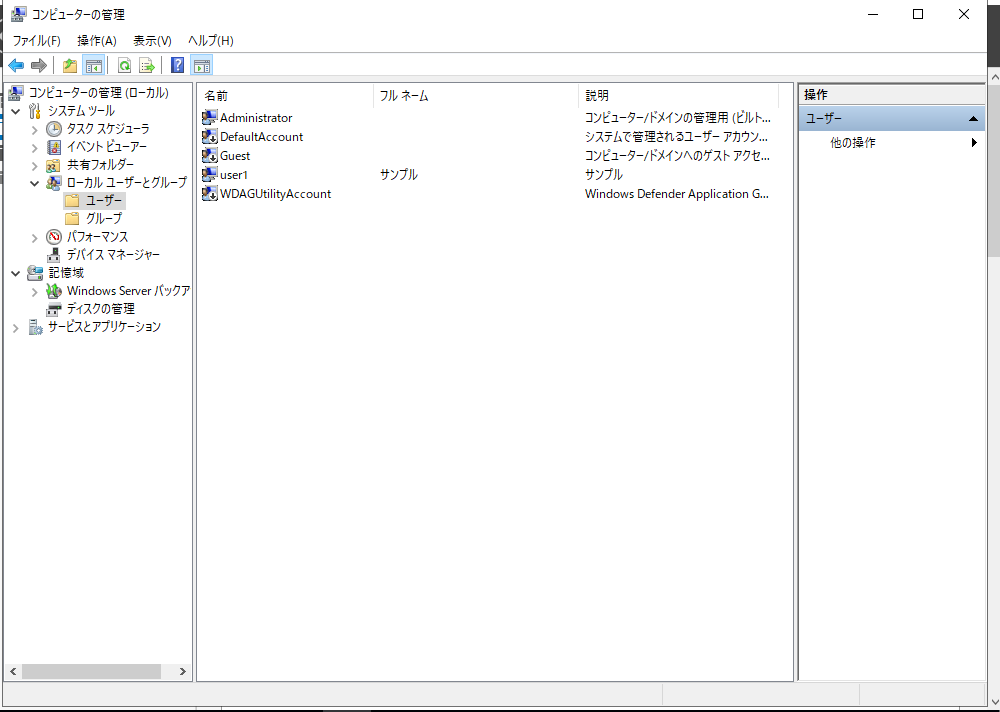Open the ヘルプ(H) menu

(x=210, y=41)
